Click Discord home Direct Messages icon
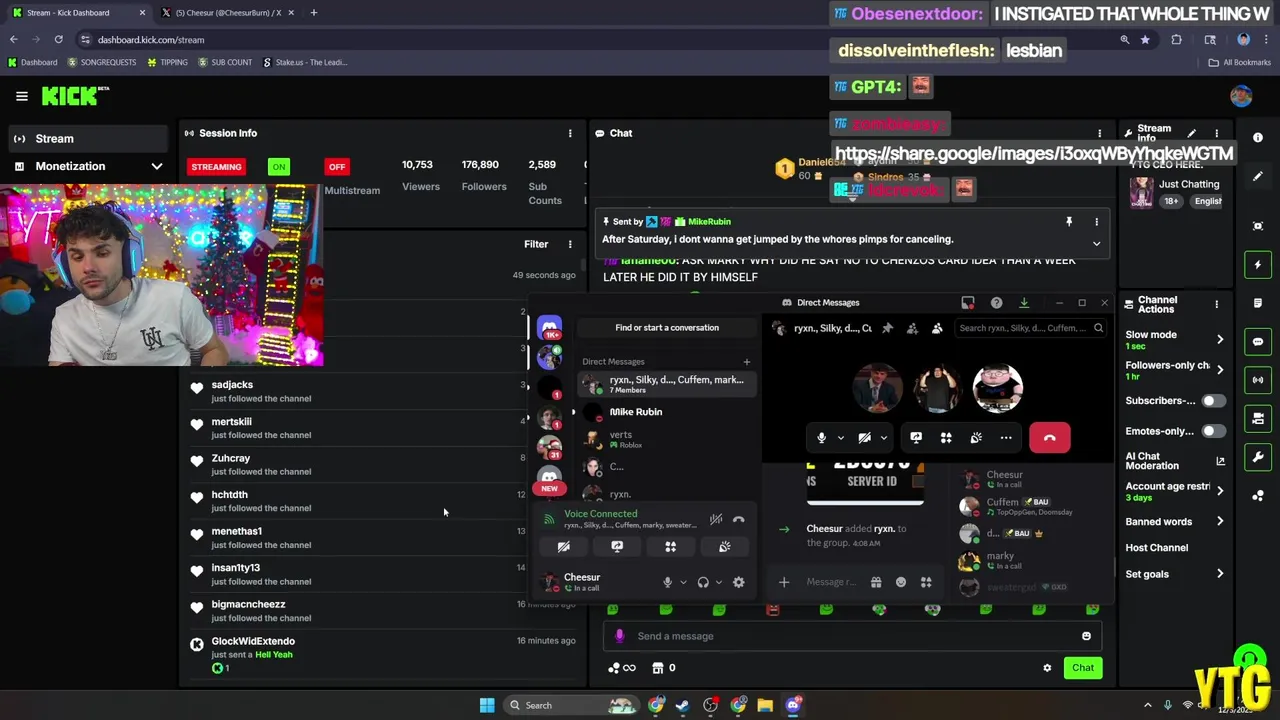Viewport: 1280px width, 720px height. click(549, 328)
